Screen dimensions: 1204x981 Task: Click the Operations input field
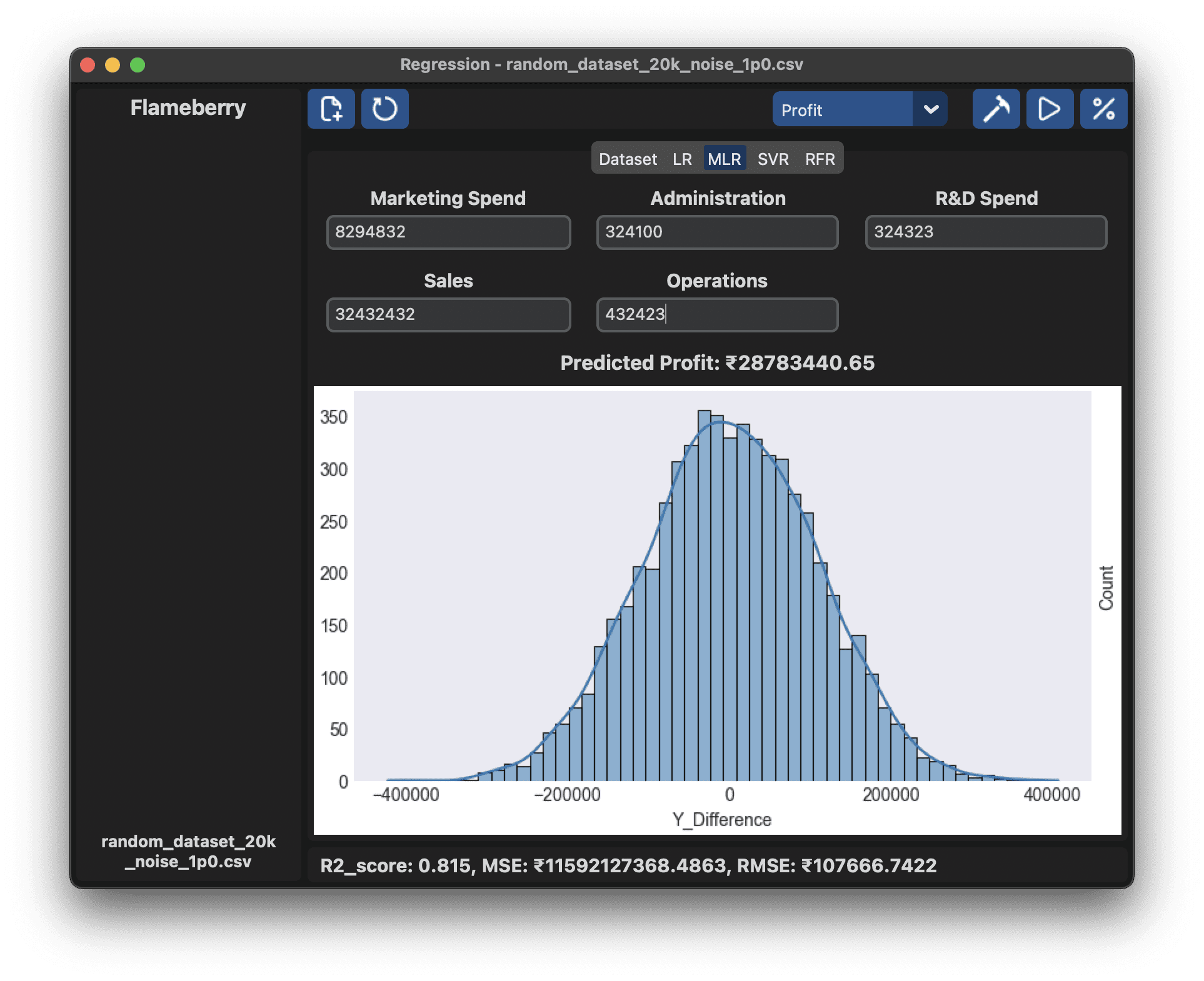(717, 314)
